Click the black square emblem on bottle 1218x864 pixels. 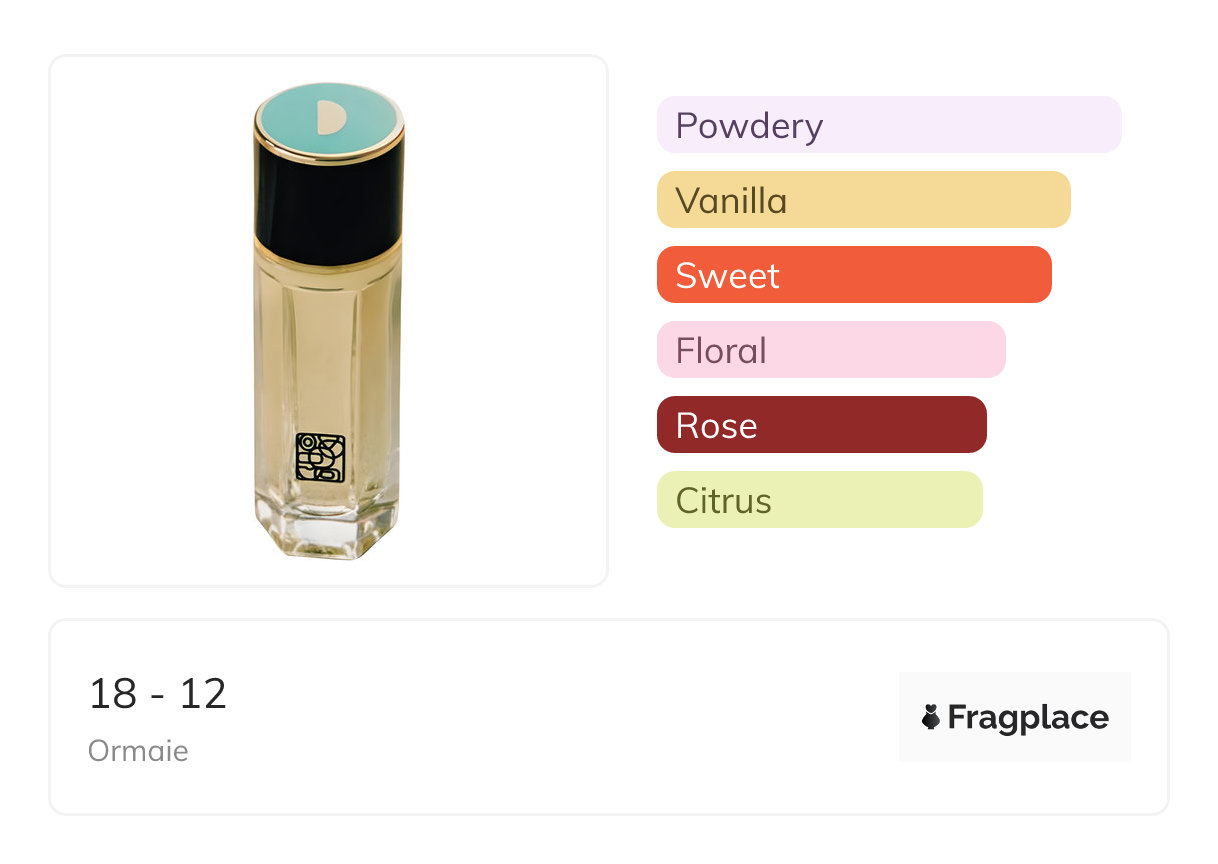pyautogui.click(x=320, y=458)
